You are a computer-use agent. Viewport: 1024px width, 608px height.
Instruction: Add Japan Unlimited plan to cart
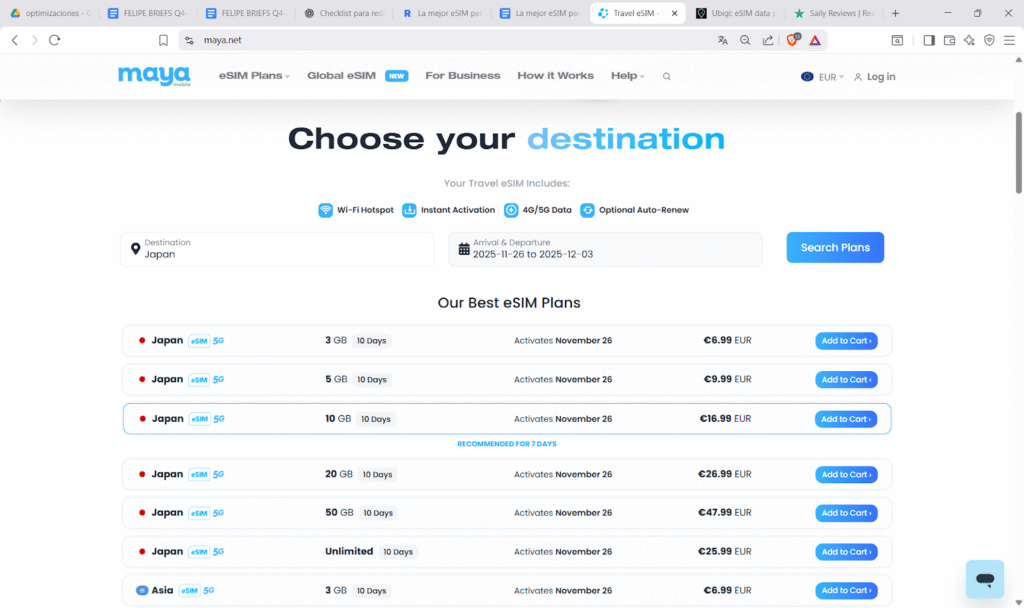point(846,552)
